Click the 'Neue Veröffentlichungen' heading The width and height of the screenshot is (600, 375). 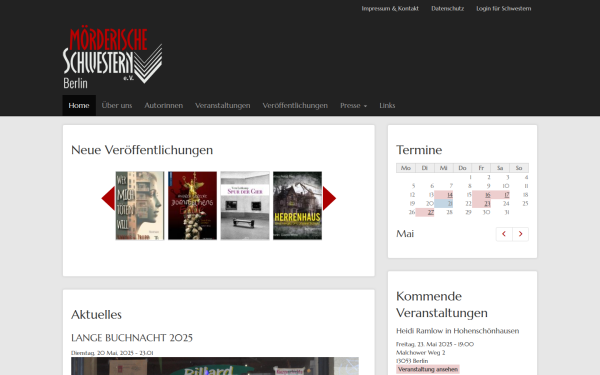(x=142, y=150)
